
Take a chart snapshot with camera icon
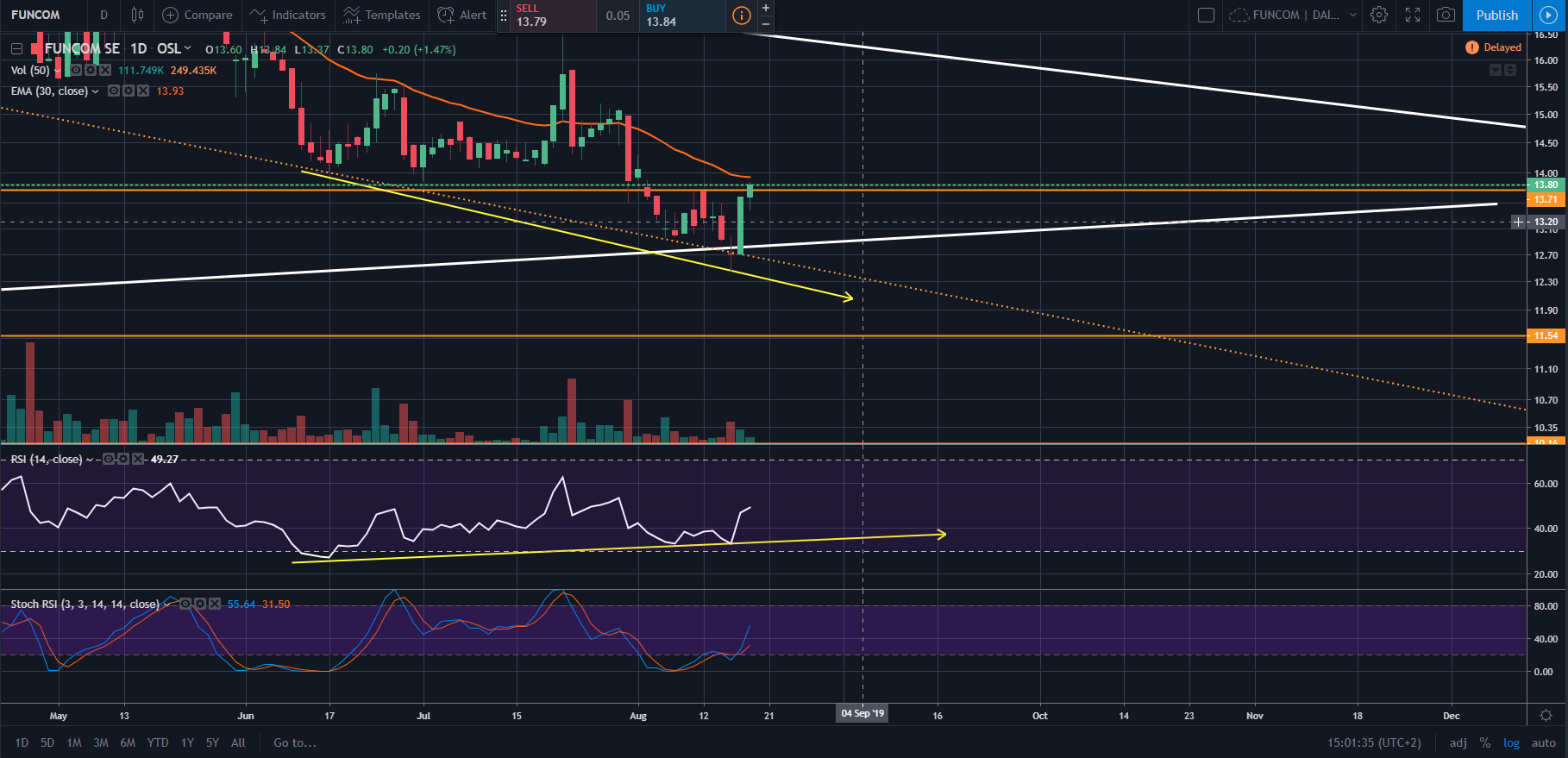tap(1446, 15)
